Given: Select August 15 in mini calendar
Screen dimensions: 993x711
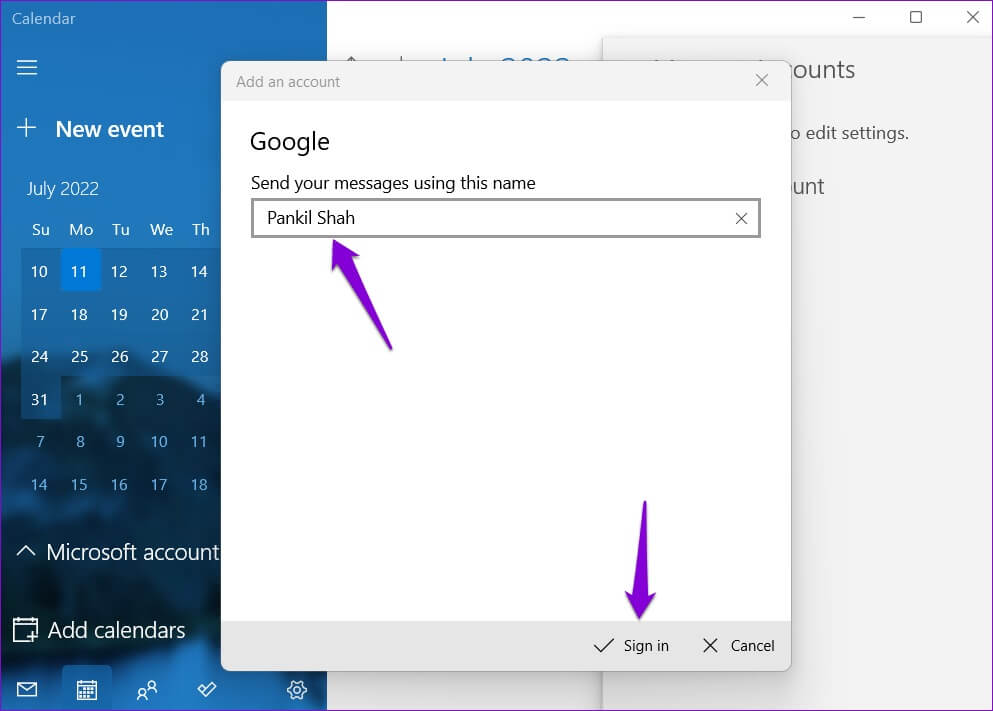Looking at the screenshot, I should tap(79, 484).
